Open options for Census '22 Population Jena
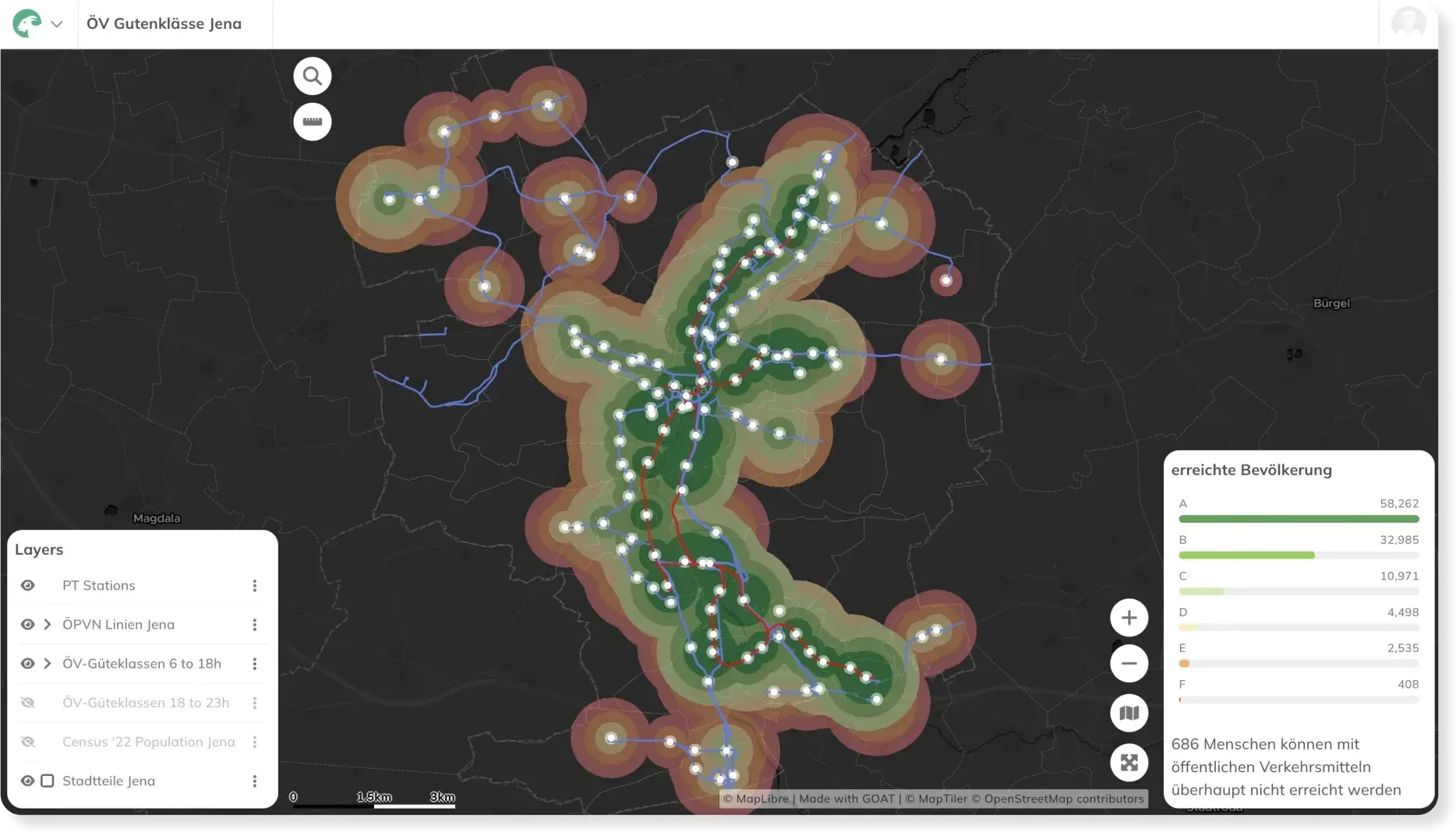 coord(255,742)
